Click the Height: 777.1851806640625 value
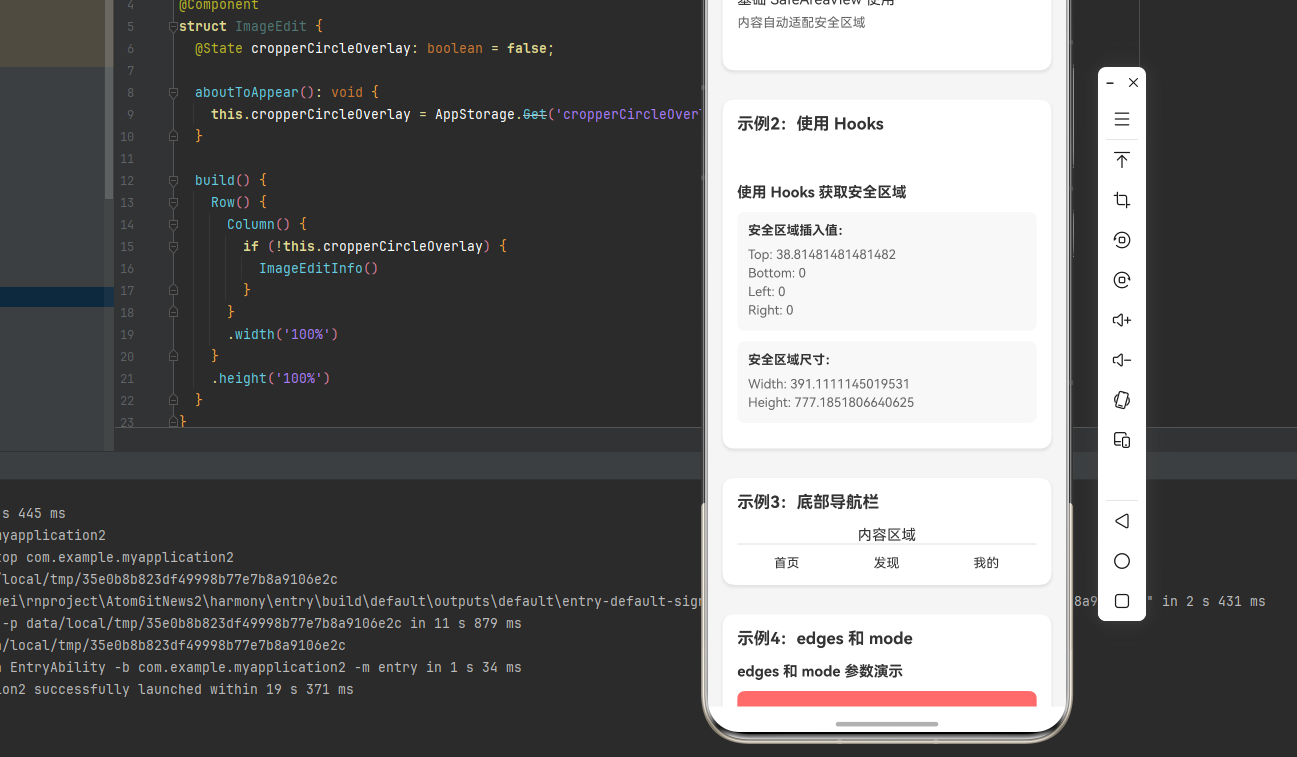The height and width of the screenshot is (757, 1297). tap(831, 403)
